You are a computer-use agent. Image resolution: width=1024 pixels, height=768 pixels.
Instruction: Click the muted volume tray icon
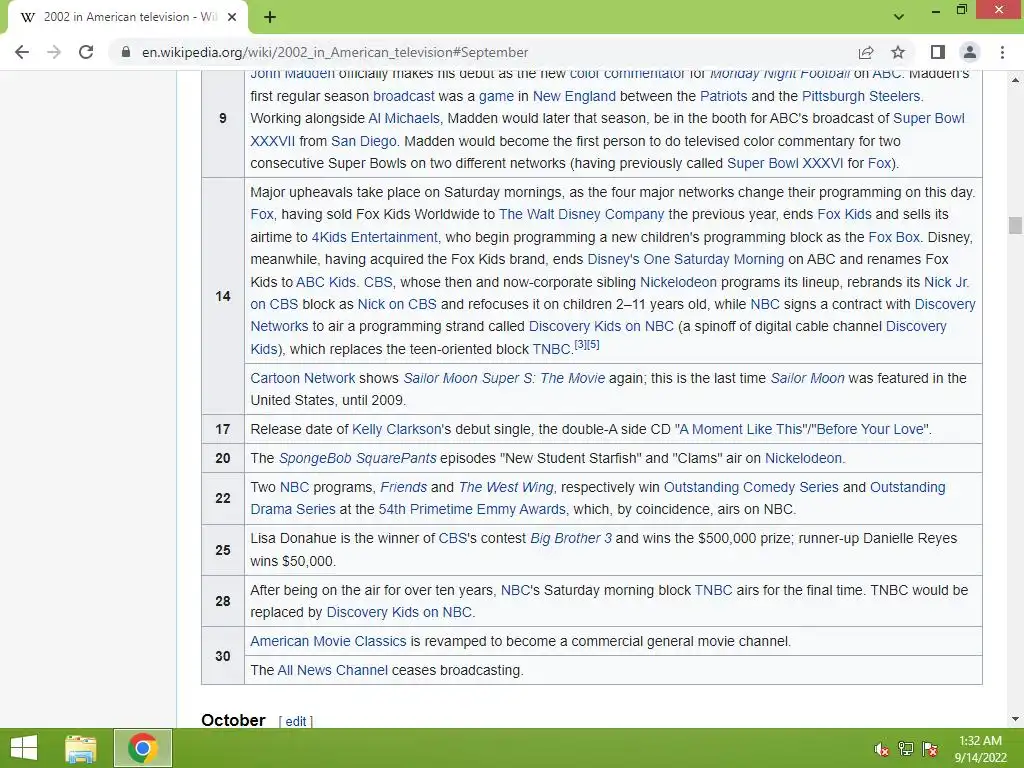[881, 749]
